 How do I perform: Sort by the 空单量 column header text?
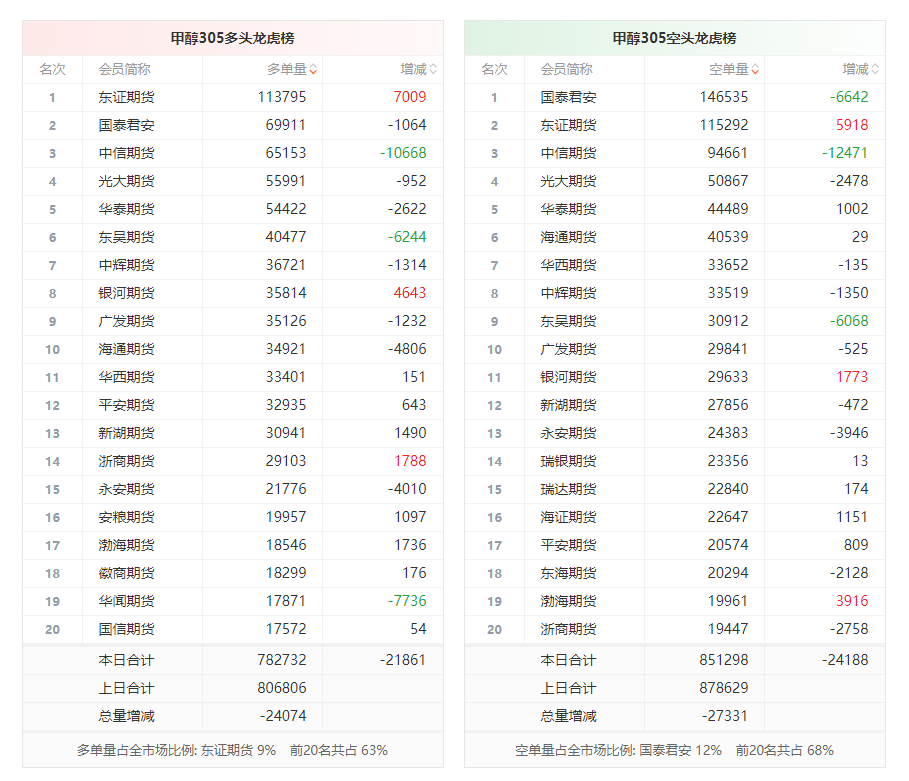pos(728,69)
